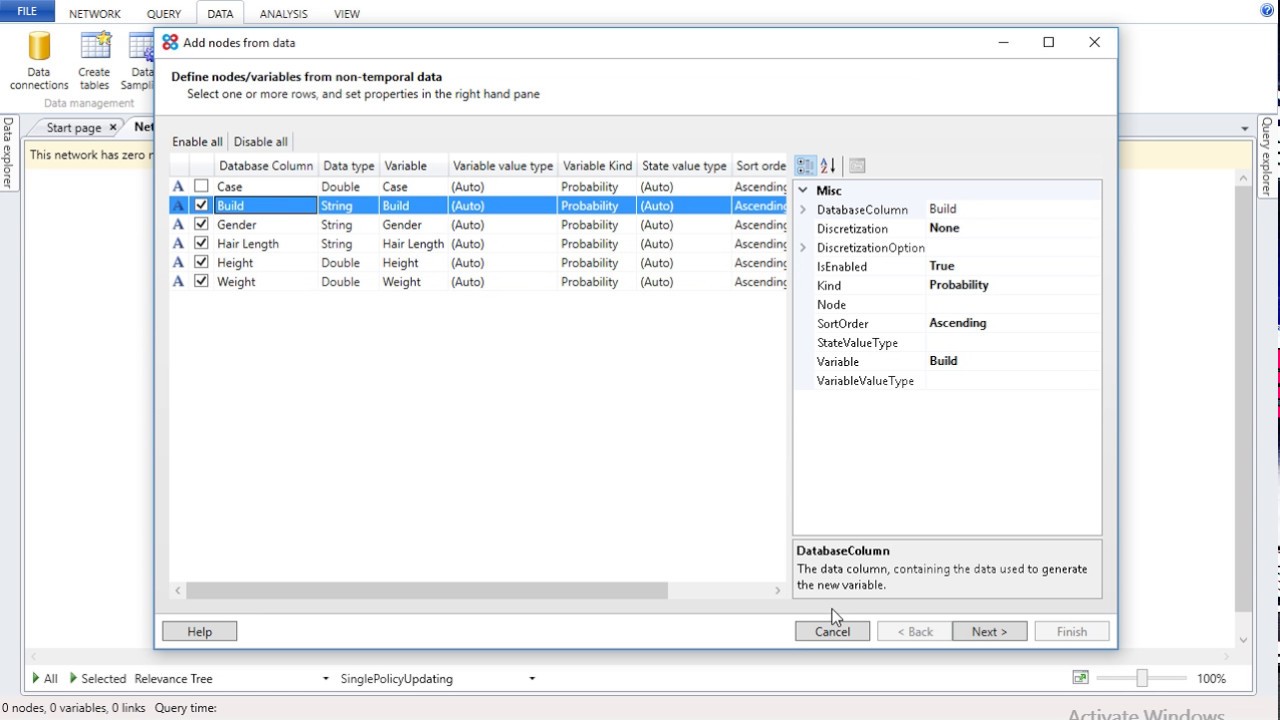
Task: Click the Cancel button
Action: (x=832, y=632)
